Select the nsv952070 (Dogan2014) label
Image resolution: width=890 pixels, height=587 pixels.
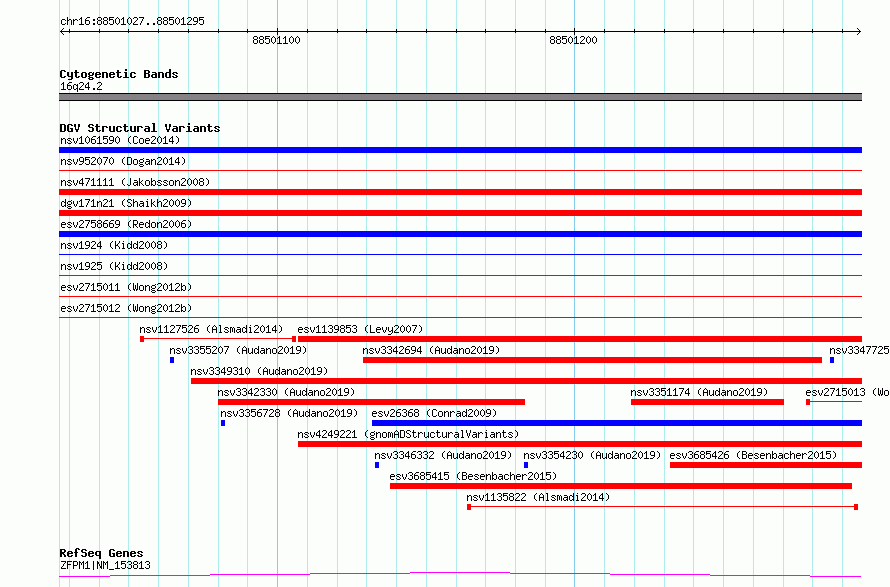123,161
